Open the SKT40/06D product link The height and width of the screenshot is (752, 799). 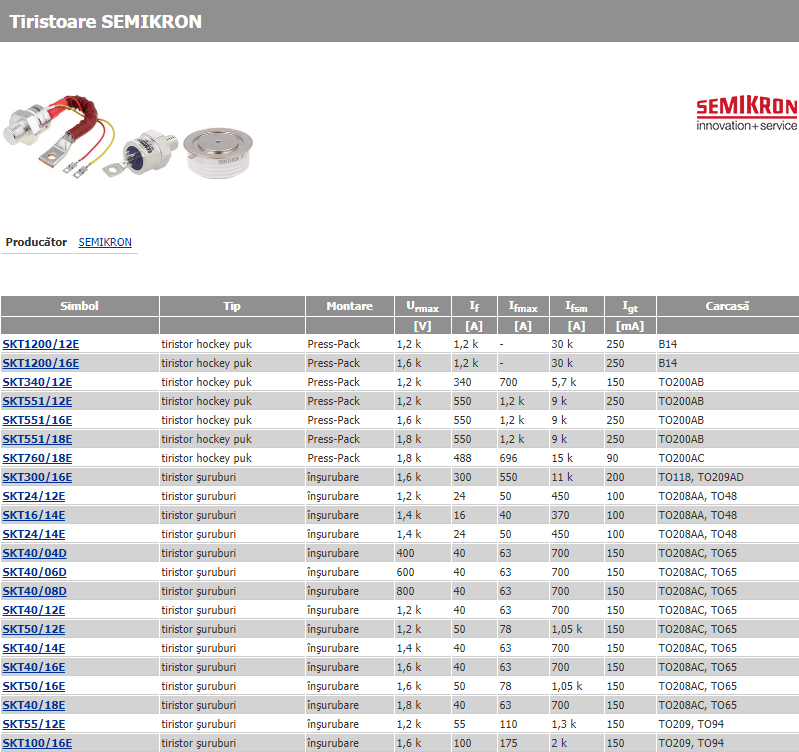click(x=35, y=572)
